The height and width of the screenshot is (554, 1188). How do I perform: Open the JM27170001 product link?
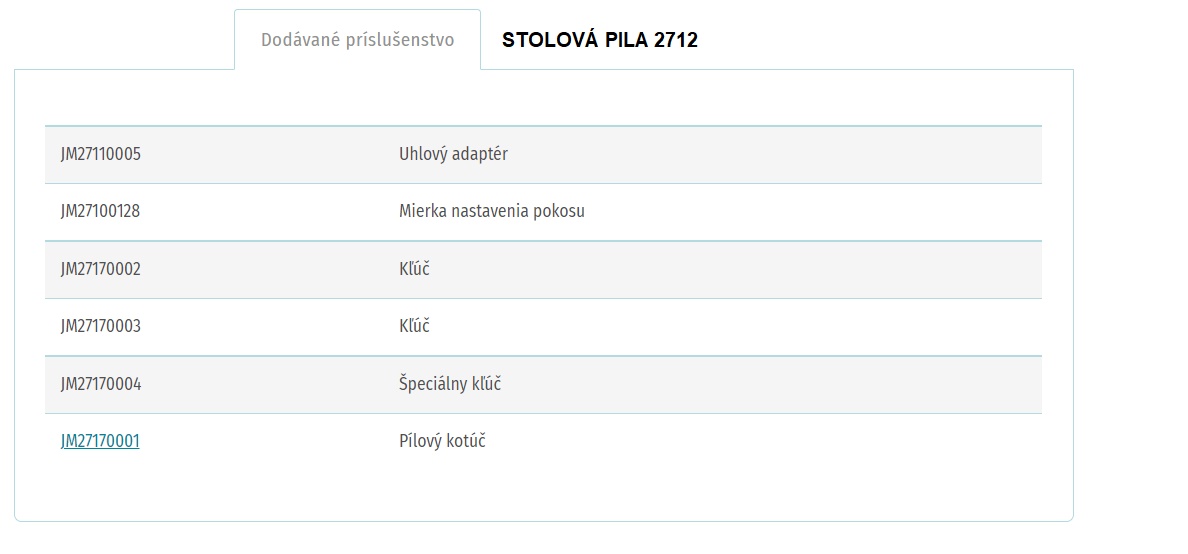100,441
